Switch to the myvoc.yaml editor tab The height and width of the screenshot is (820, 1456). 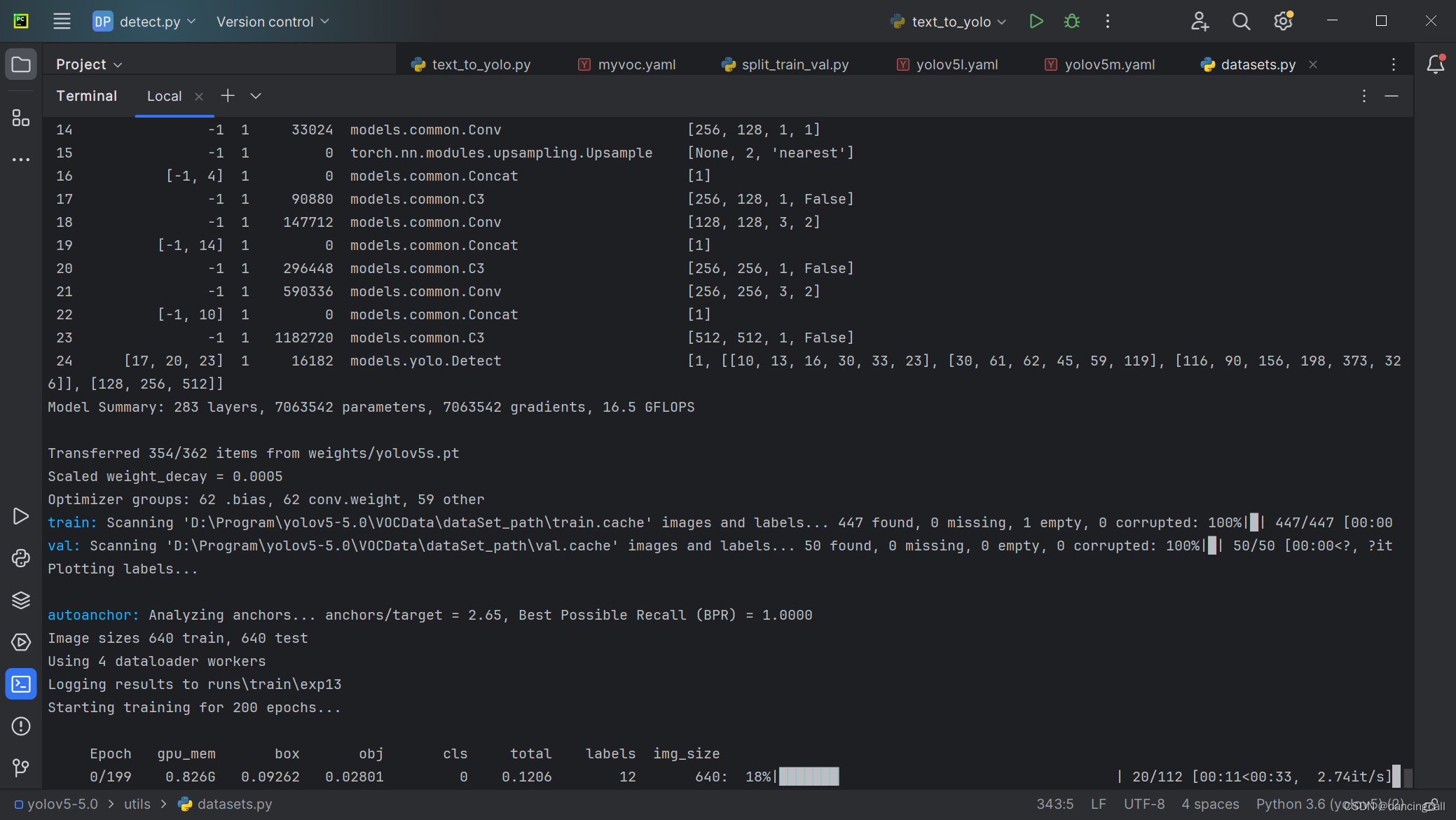click(636, 64)
